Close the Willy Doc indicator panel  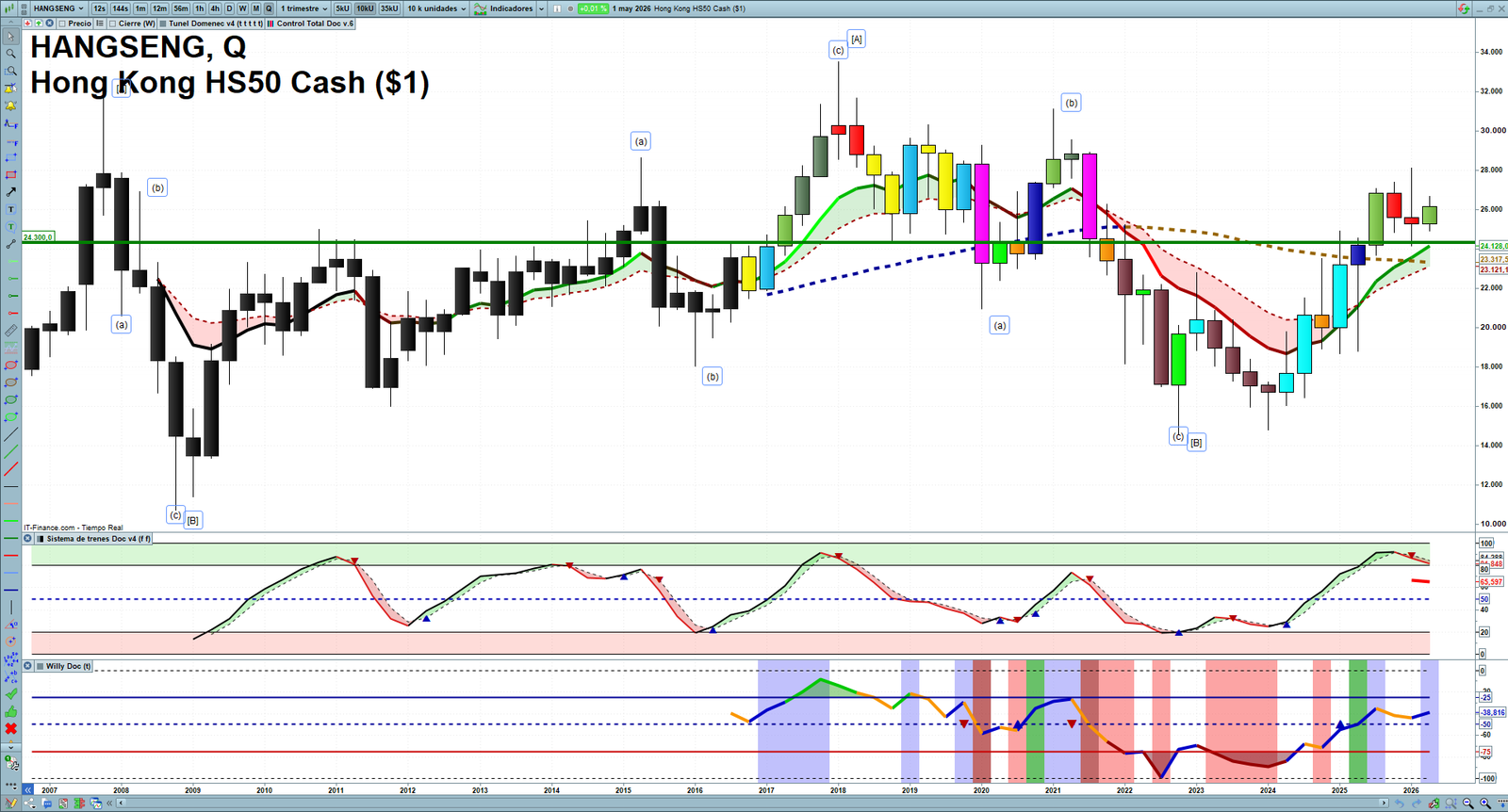pyautogui.click(x=28, y=666)
